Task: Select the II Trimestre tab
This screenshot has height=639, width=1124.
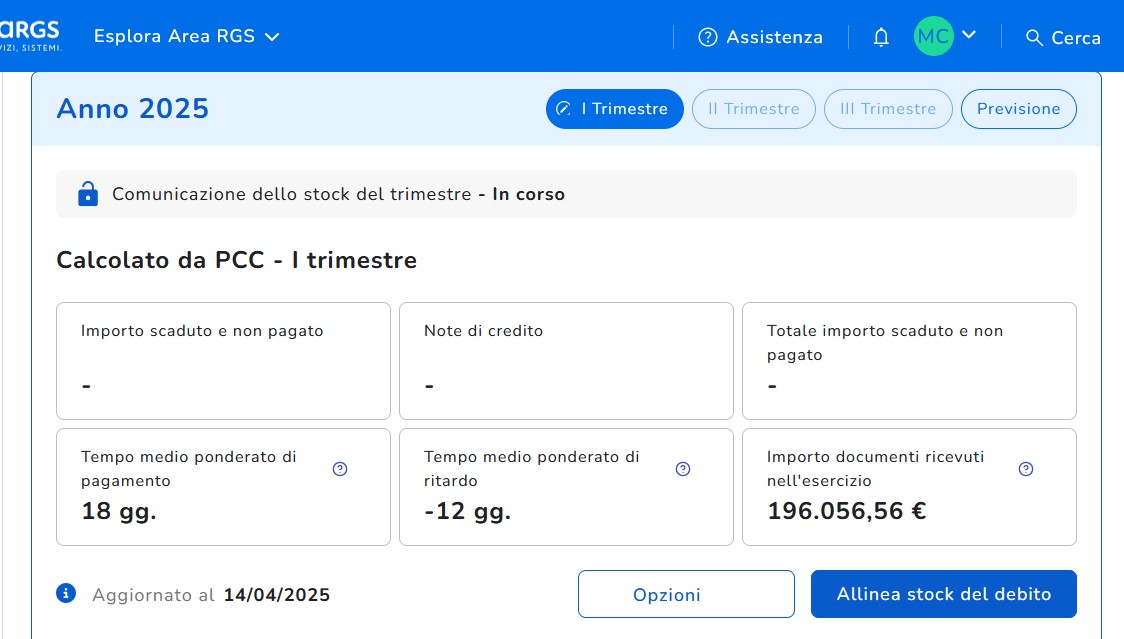Action: [753, 109]
